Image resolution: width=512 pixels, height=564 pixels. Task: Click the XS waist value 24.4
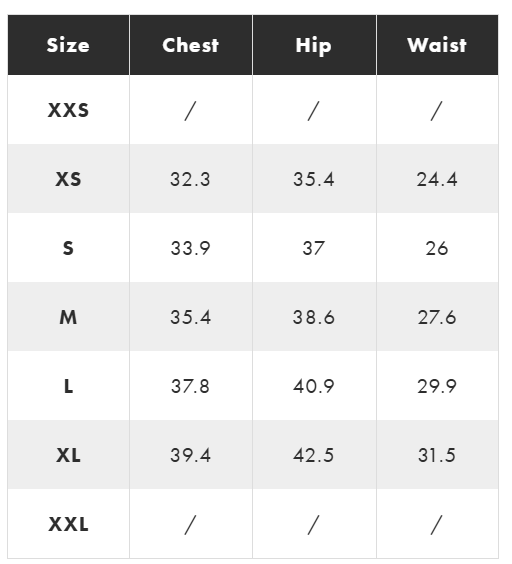[437, 179]
